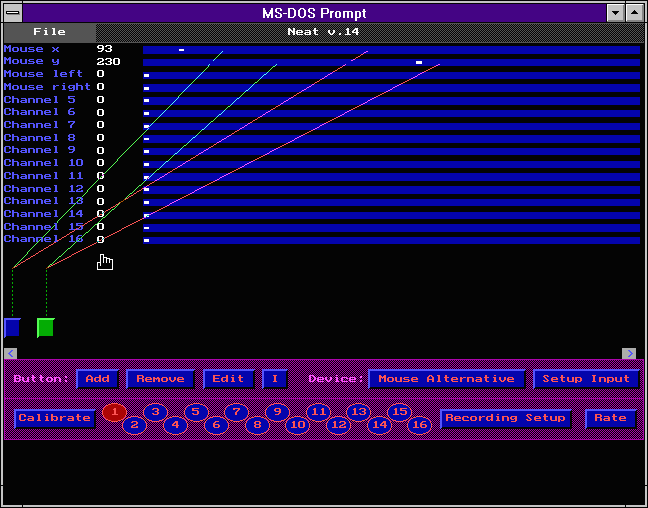Select channel circle 7
The image size is (648, 508).
pos(236,412)
